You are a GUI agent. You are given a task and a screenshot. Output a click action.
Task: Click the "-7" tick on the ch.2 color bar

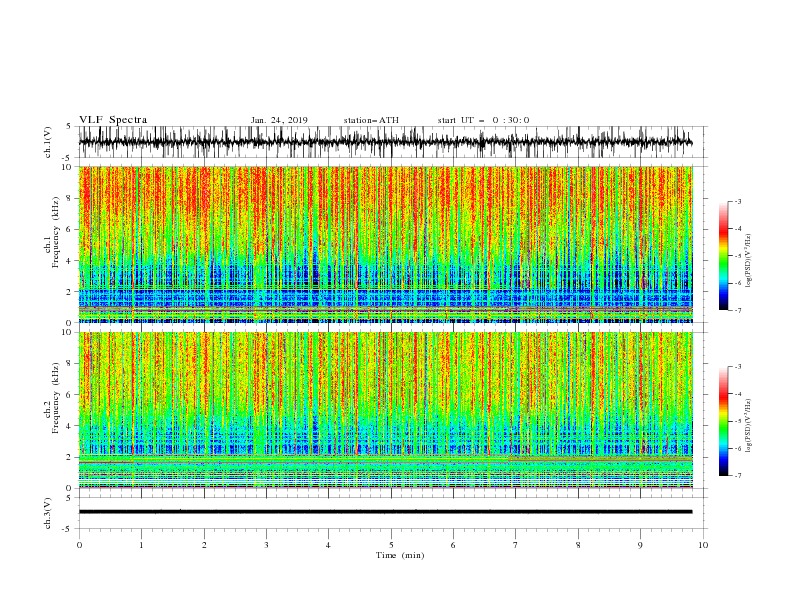click(738, 475)
